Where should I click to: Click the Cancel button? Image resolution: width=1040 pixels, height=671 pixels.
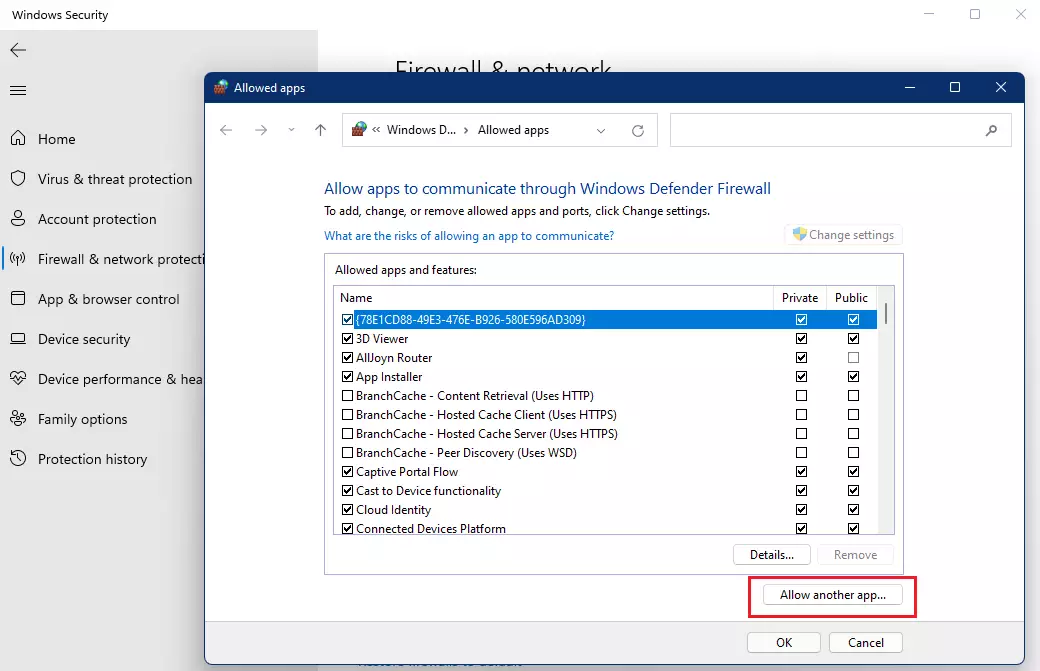click(x=866, y=642)
